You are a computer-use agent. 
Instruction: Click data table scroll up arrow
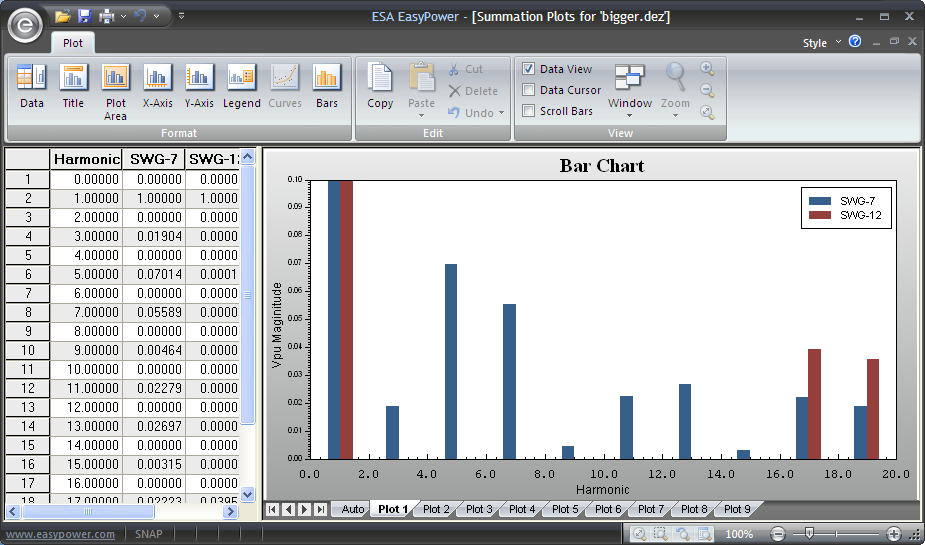(x=248, y=157)
